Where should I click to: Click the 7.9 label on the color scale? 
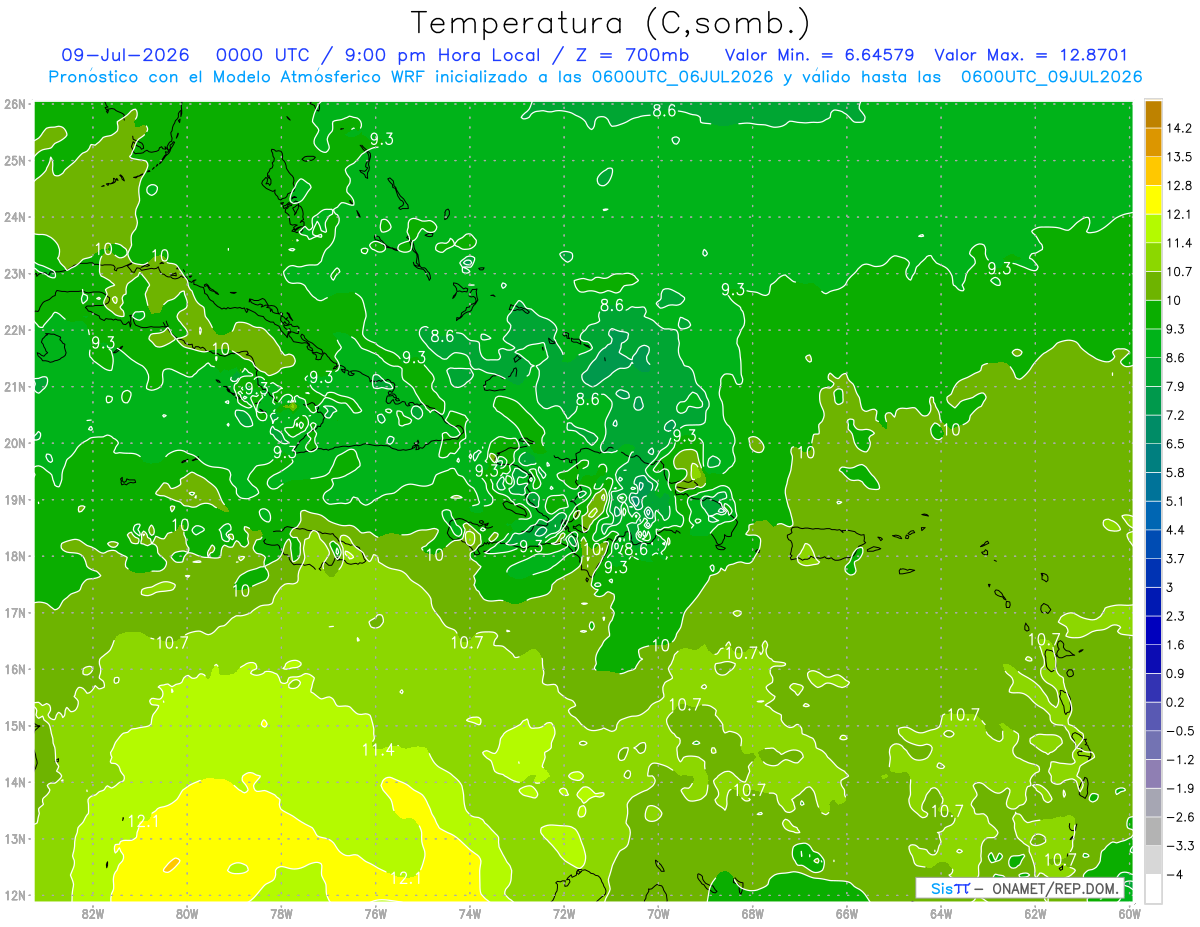pyautogui.click(x=1176, y=386)
